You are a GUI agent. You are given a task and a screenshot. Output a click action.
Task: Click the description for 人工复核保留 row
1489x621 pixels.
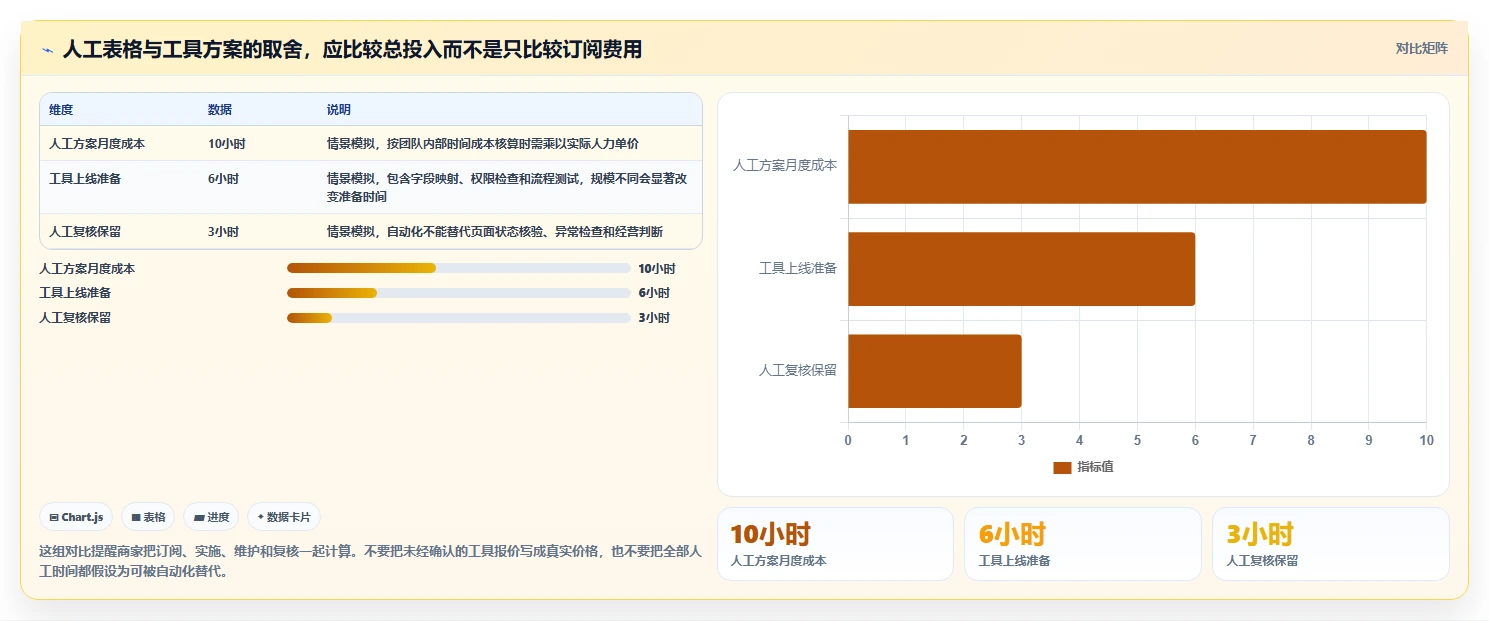point(494,231)
